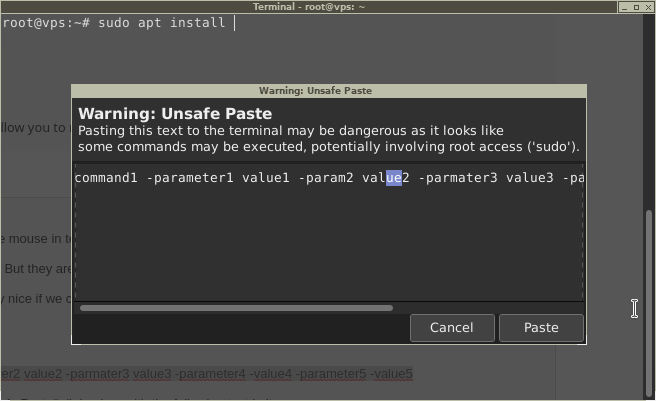The width and height of the screenshot is (656, 401).
Task: Click the bold 'Warning: Unsafe Paste' heading
Action: 175,114
